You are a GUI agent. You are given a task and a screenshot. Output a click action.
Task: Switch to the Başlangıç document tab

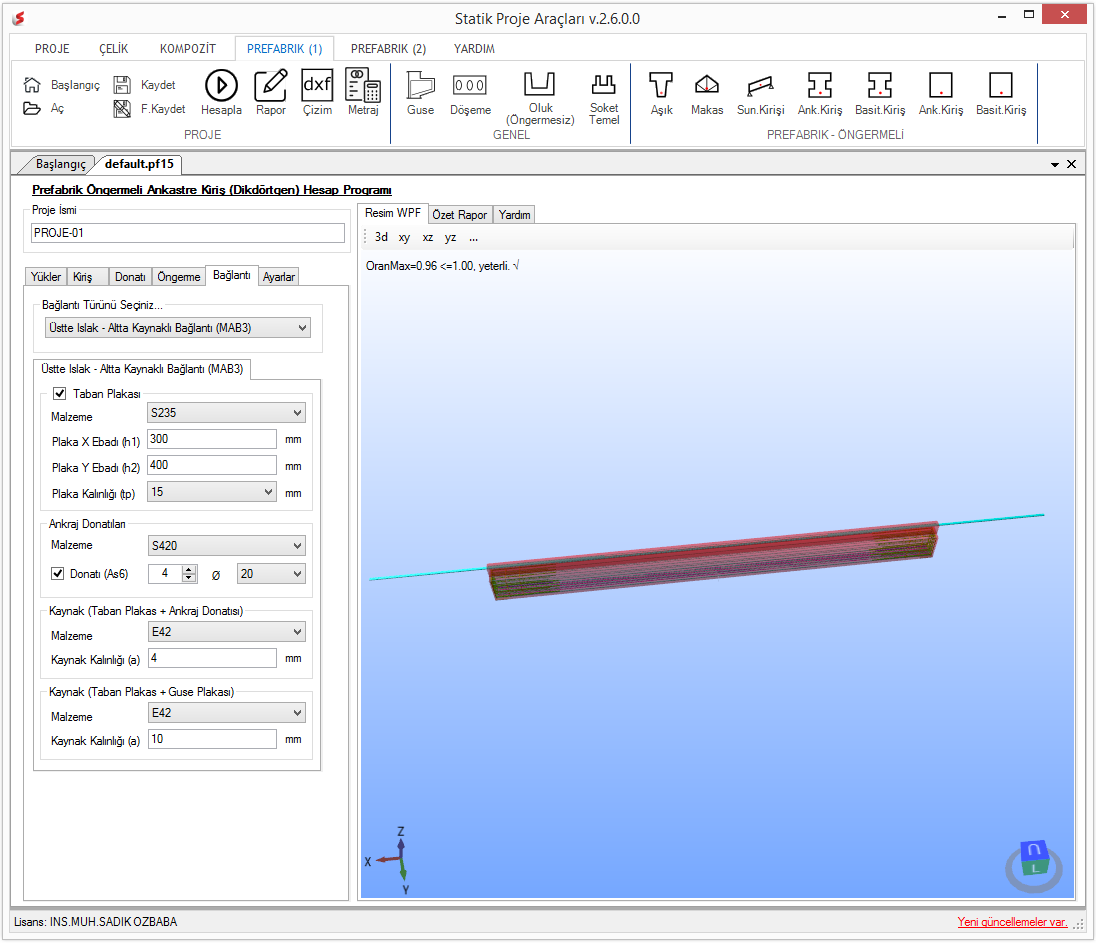[60, 164]
